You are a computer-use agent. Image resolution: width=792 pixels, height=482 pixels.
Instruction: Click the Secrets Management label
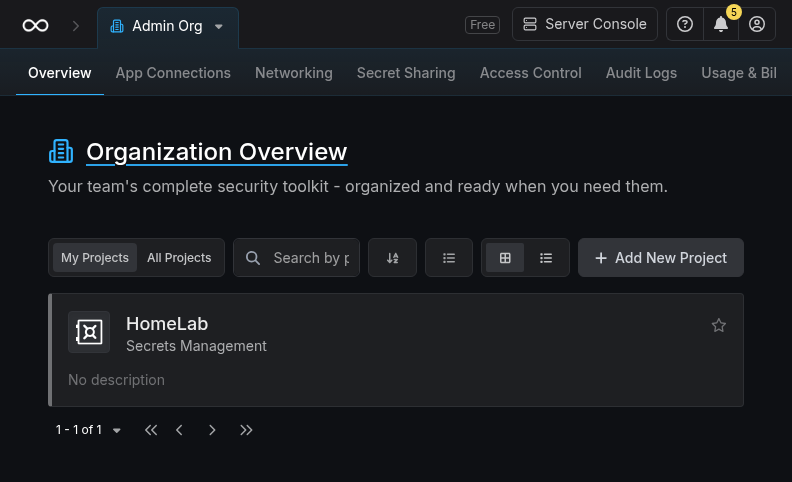(x=196, y=346)
